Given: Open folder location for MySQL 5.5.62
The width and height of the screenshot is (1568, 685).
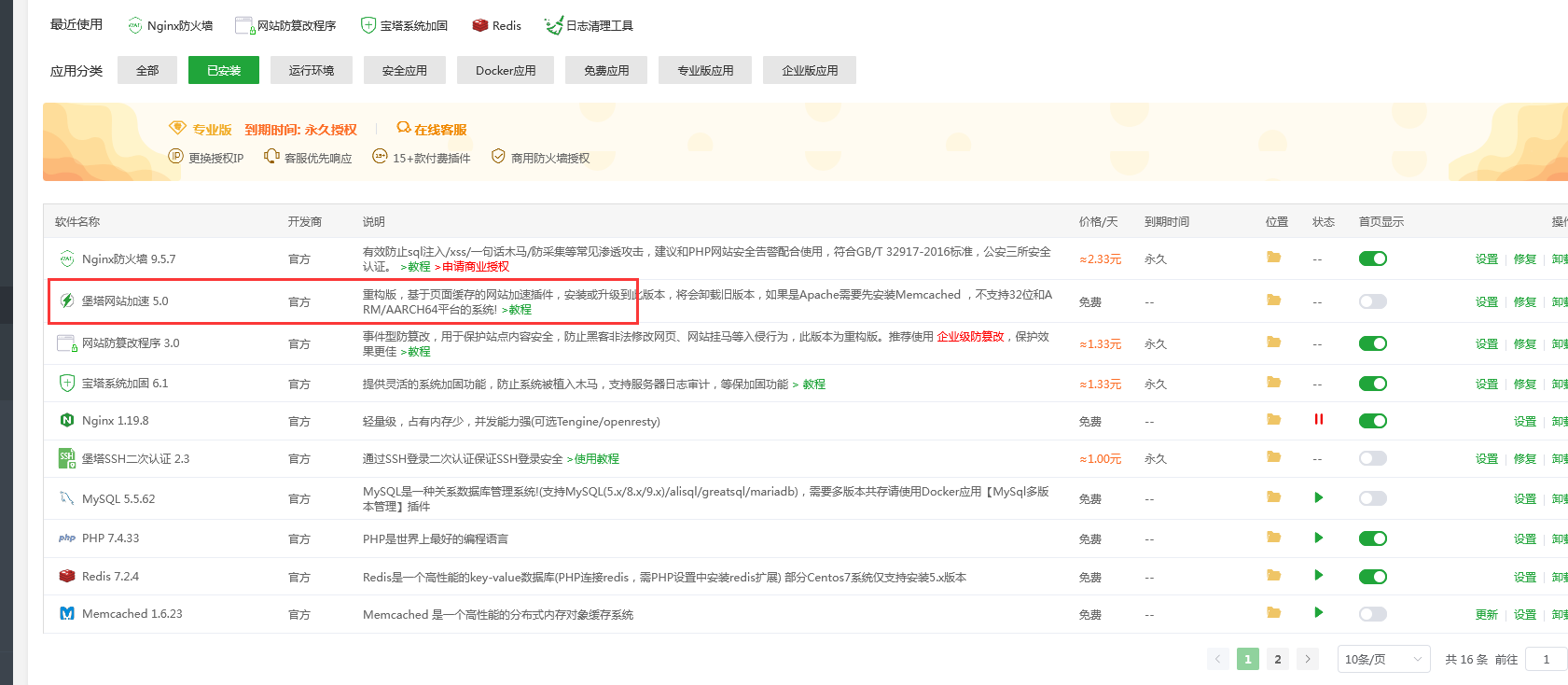Looking at the screenshot, I should point(1273,496).
